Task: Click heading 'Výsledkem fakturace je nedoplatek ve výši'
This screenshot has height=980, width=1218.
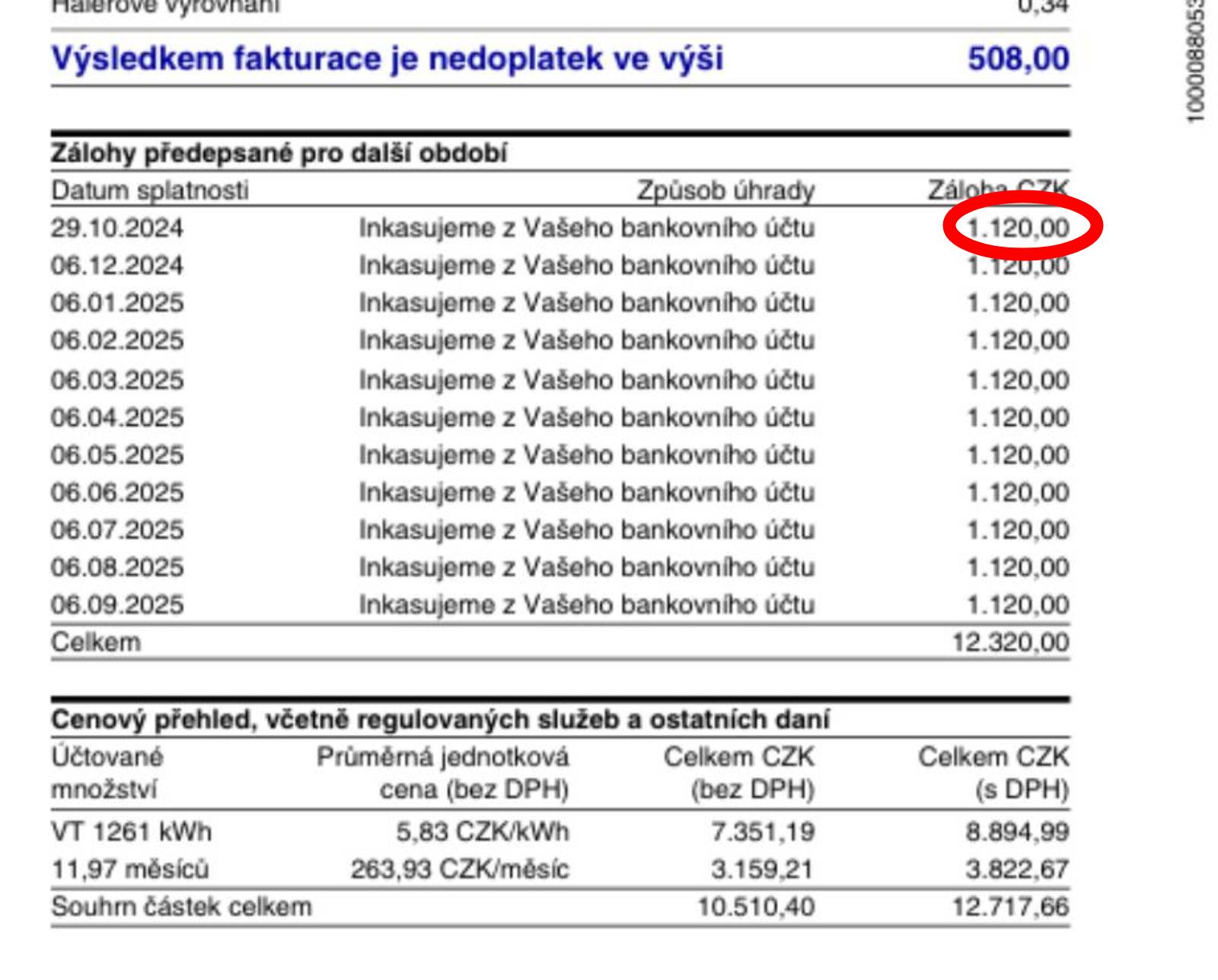Action: pyautogui.click(x=387, y=59)
